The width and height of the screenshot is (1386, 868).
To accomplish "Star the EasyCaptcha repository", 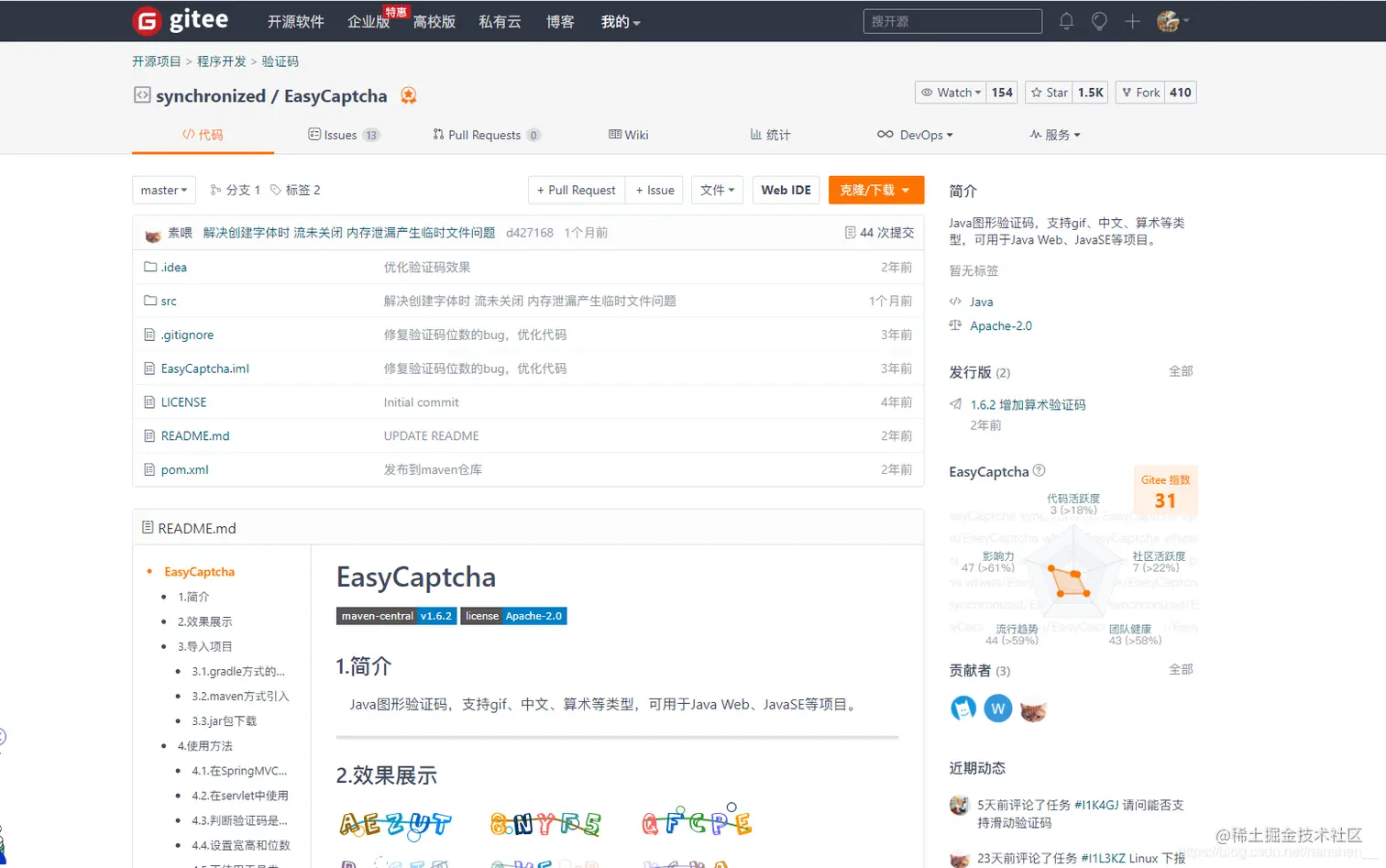I will tap(1049, 92).
